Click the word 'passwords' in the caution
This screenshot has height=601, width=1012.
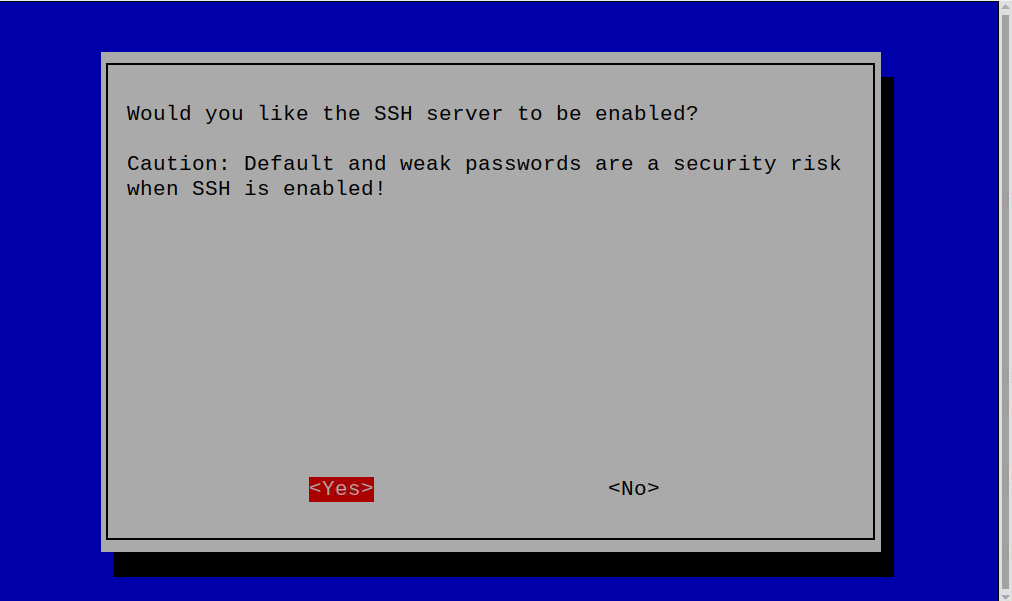pos(523,164)
